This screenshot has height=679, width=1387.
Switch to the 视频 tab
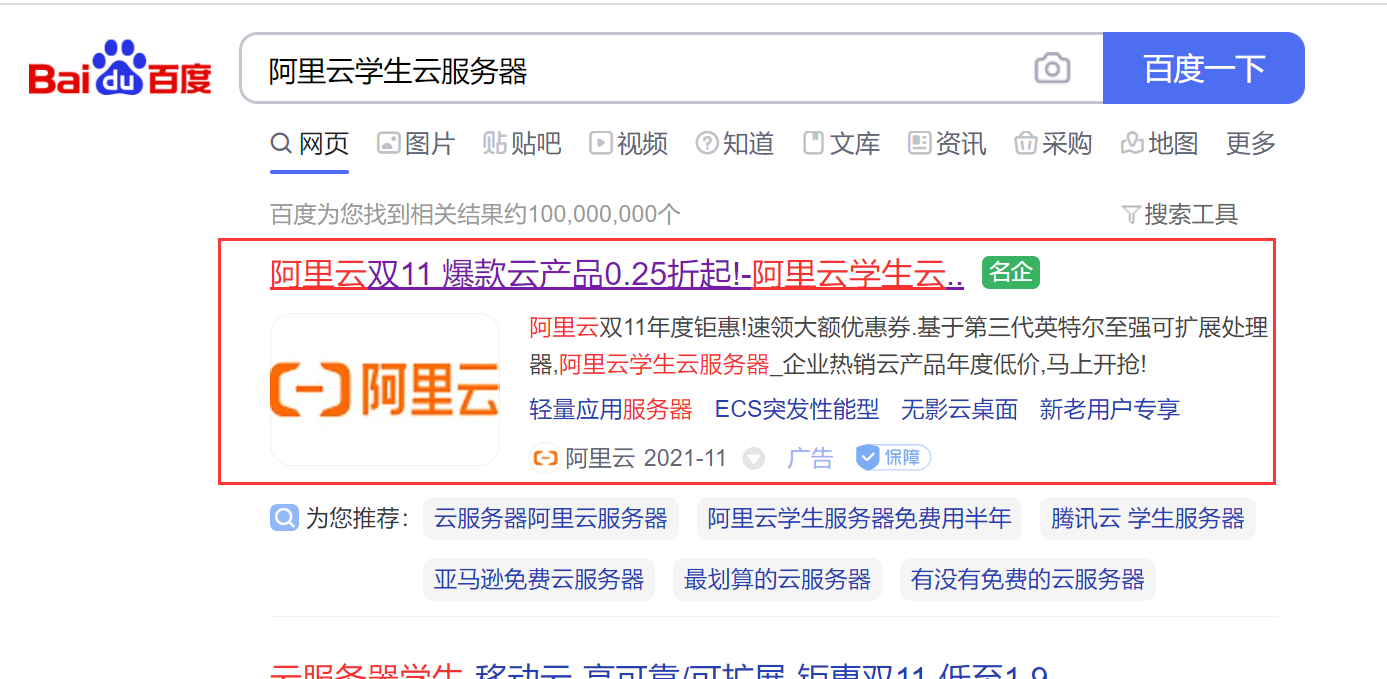point(628,144)
